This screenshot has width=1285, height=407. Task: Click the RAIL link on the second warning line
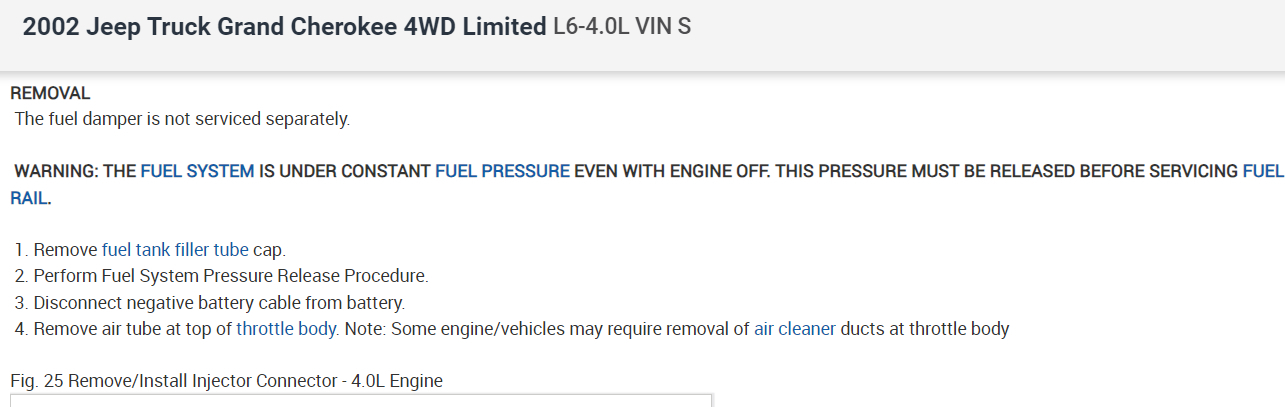pos(30,198)
